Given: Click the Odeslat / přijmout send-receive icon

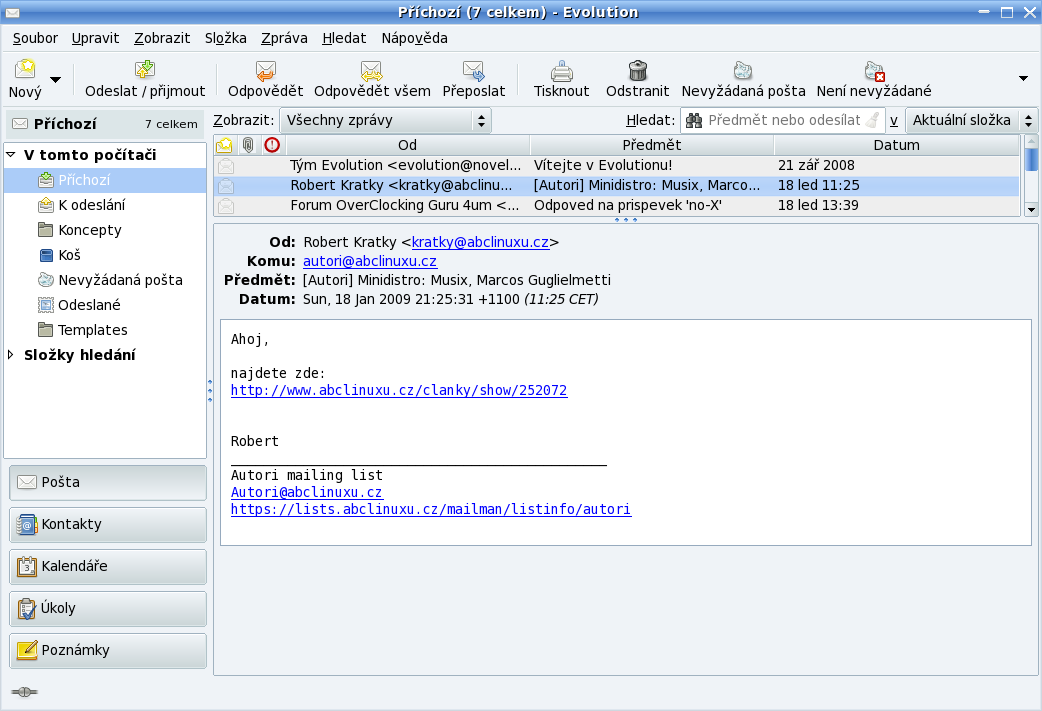Looking at the screenshot, I should tap(145, 69).
